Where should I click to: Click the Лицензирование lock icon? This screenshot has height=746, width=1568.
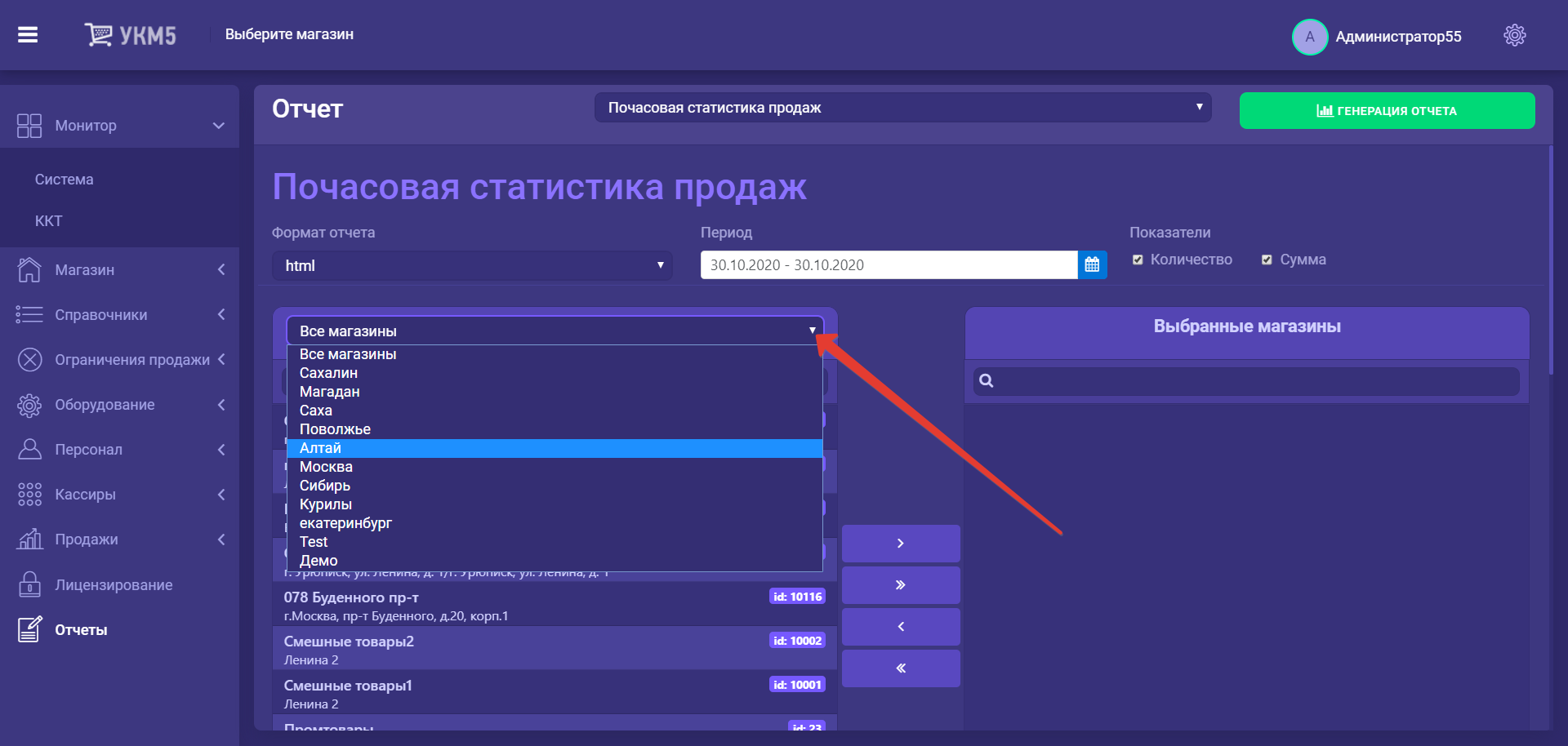pos(29,585)
